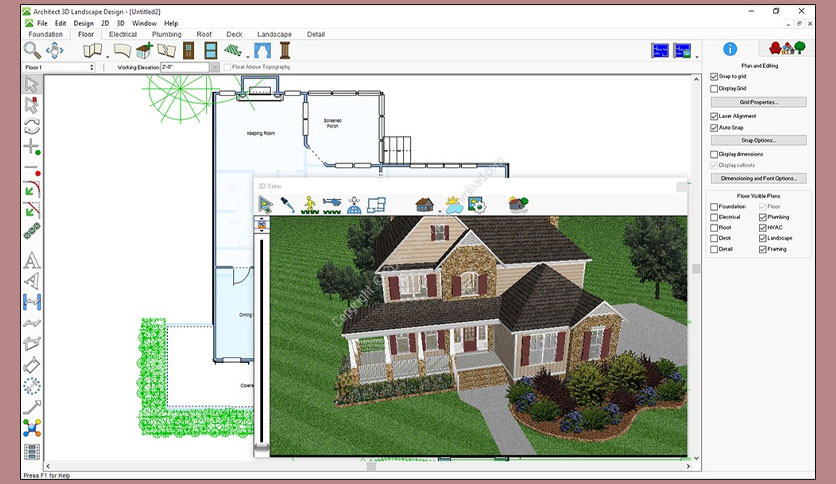The width and height of the screenshot is (836, 484).
Task: Open the information panel icon
Action: [730, 49]
